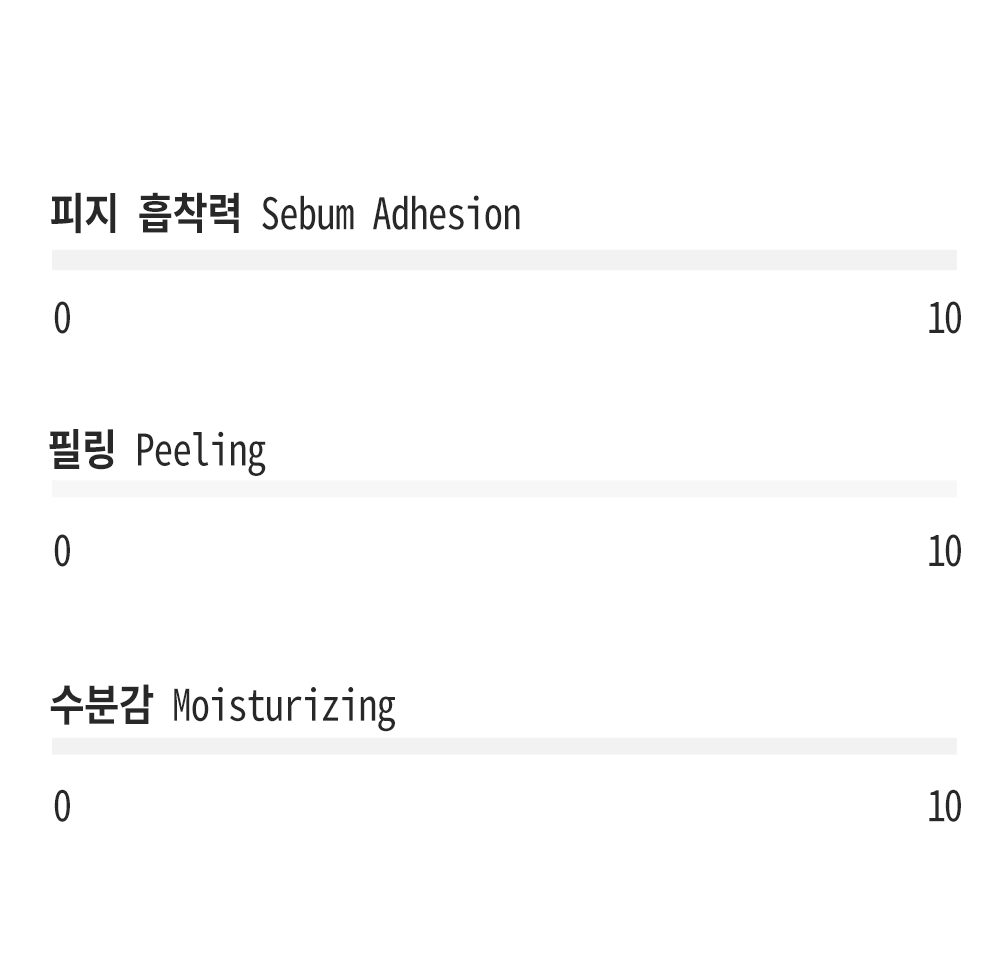The width and height of the screenshot is (1000, 970).
Task: Click the middle of the Sebum Adhesion bar
Action: point(504,260)
